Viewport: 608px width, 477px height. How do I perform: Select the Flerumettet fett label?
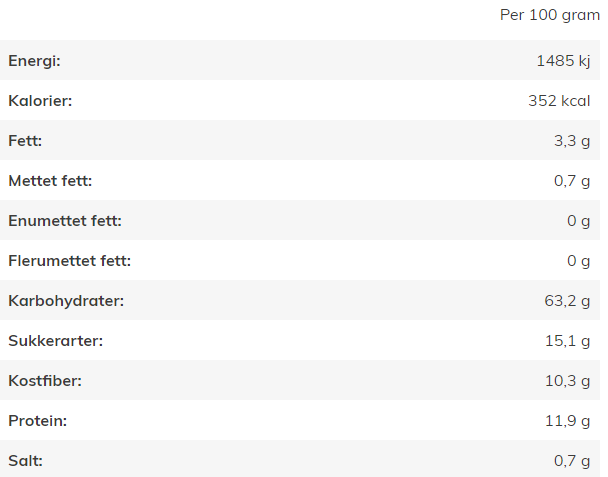pyautogui.click(x=70, y=261)
